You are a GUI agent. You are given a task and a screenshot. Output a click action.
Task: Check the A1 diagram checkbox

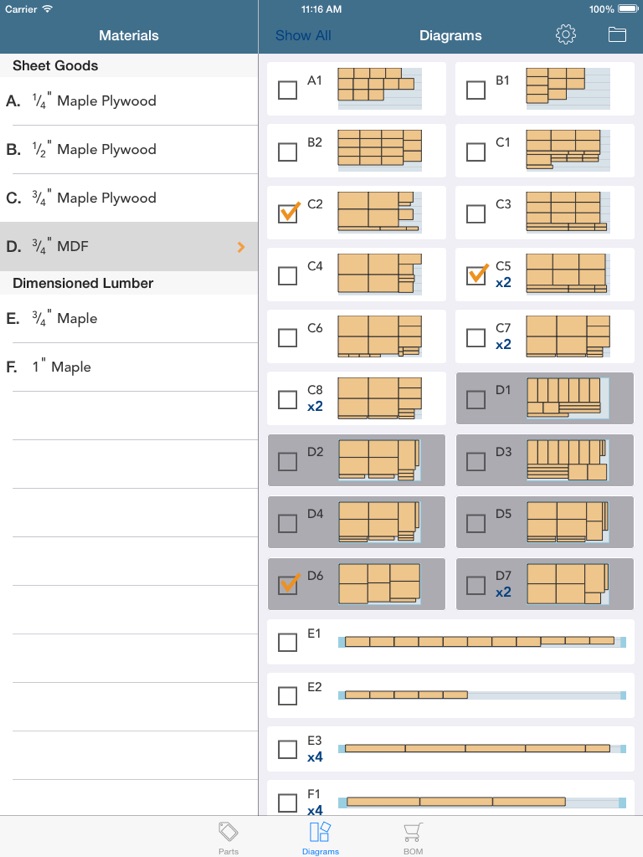pyautogui.click(x=288, y=90)
